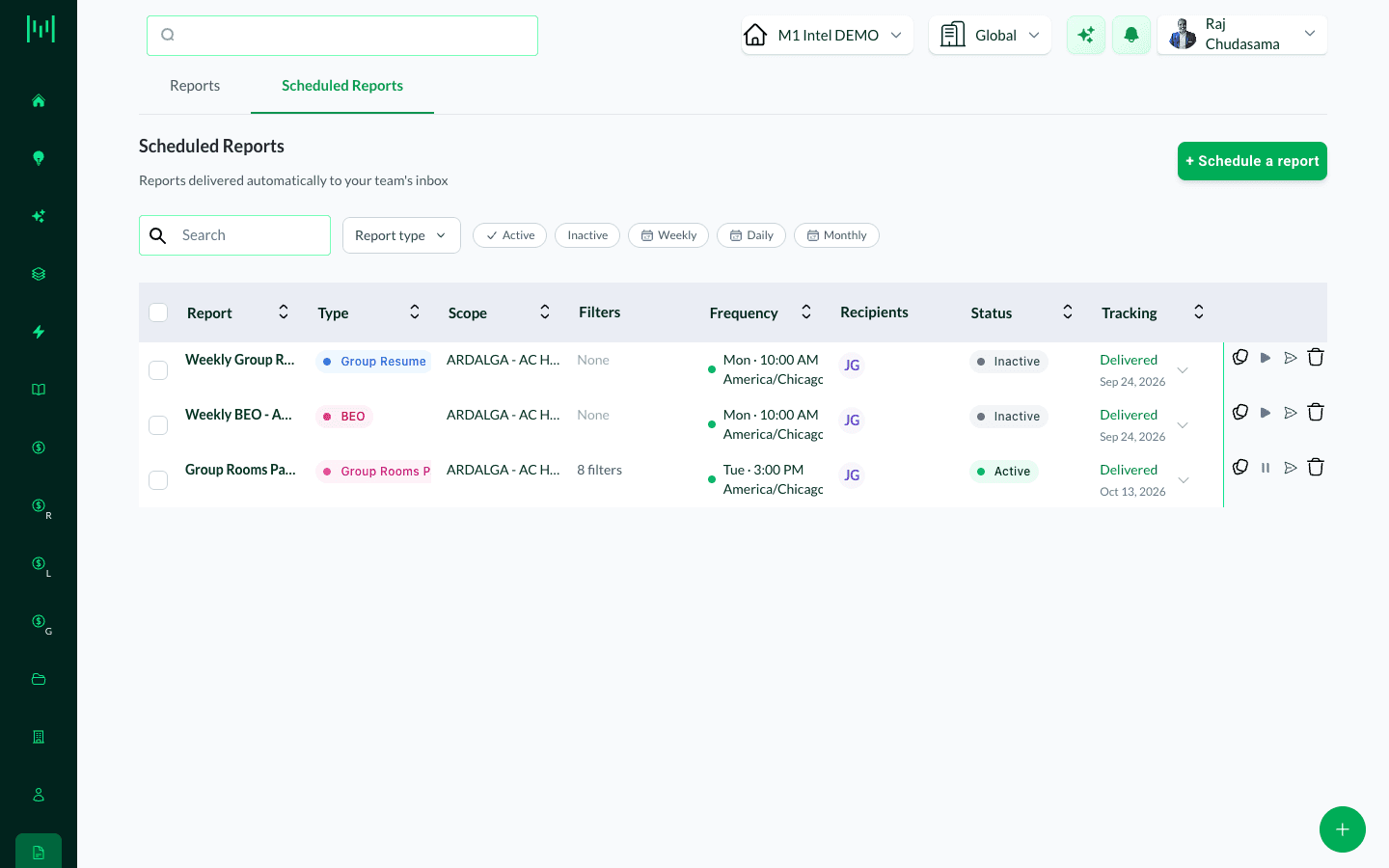
Task: Open the lightning bolt sidebar item
Action: coord(39,332)
